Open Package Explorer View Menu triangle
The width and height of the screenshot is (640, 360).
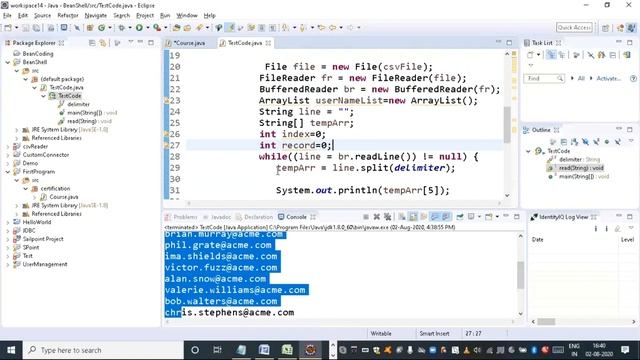pyautogui.click(x=131, y=42)
